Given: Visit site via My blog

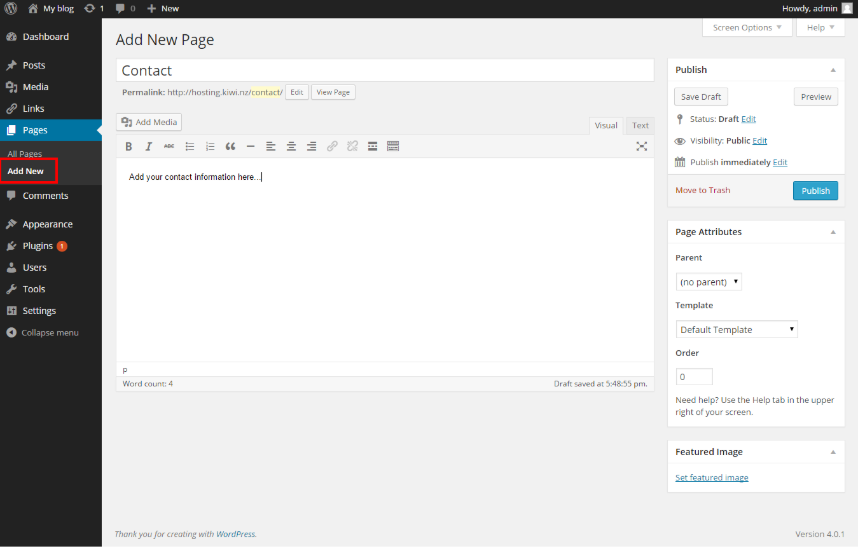Looking at the screenshot, I should pos(51,8).
